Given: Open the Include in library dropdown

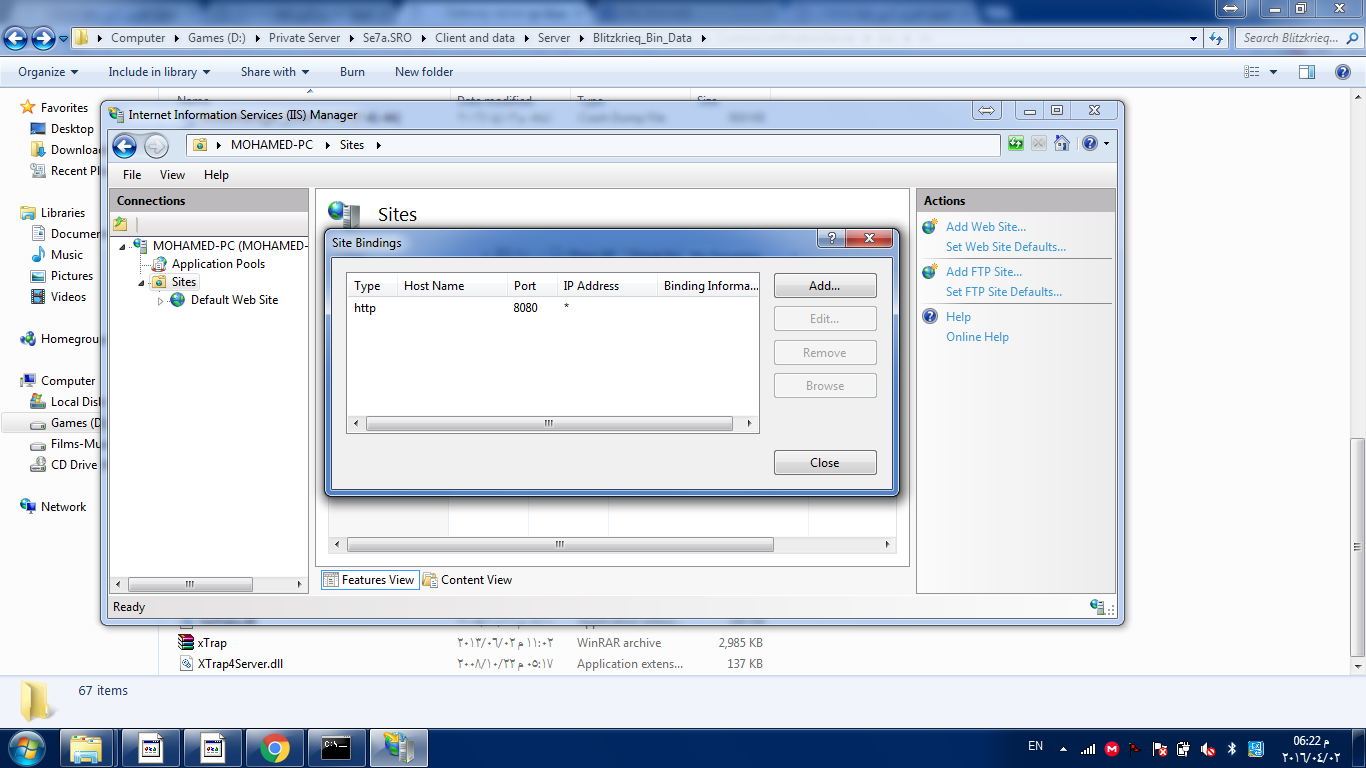Looking at the screenshot, I should point(159,72).
